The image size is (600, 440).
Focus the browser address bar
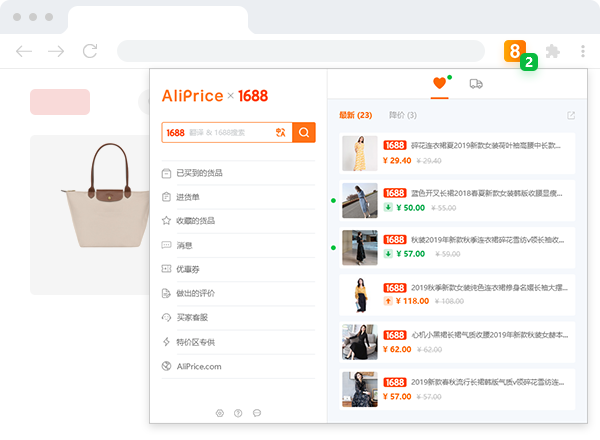(x=301, y=51)
